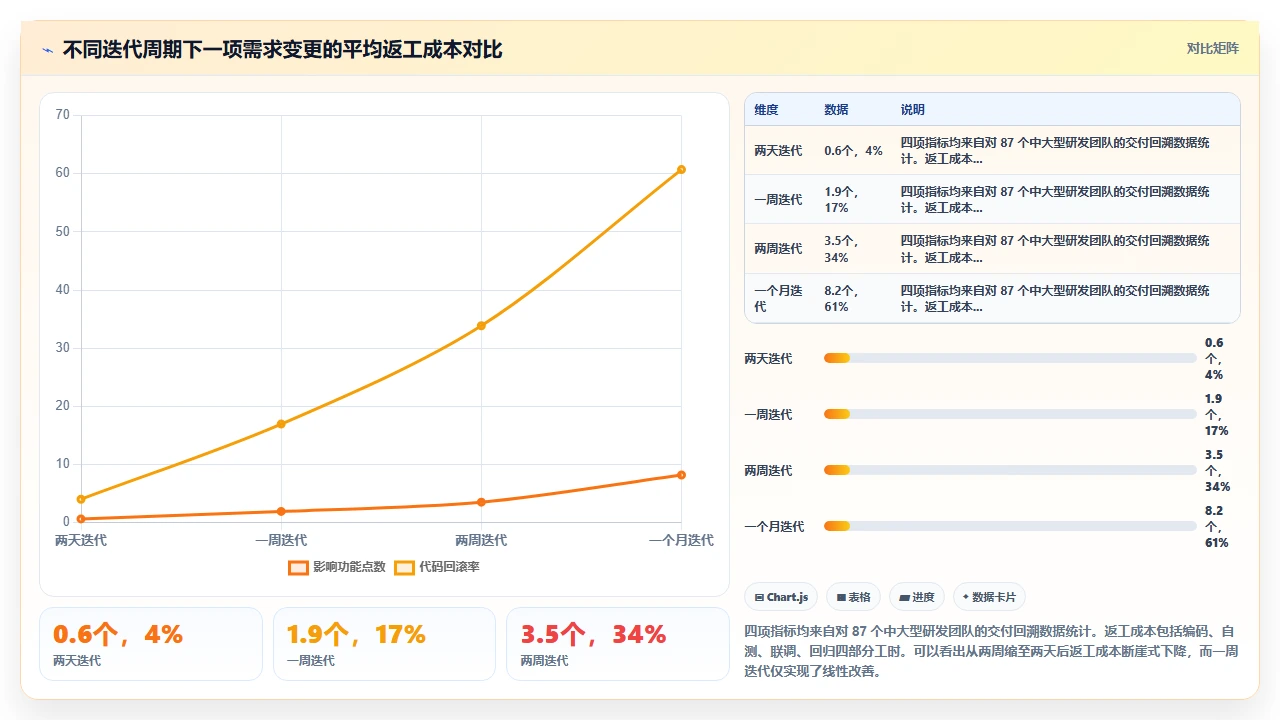Click the chart title 不同迭代周期下一项需求变更的平均返工成本对比
The width and height of the screenshot is (1280, 720).
click(283, 49)
